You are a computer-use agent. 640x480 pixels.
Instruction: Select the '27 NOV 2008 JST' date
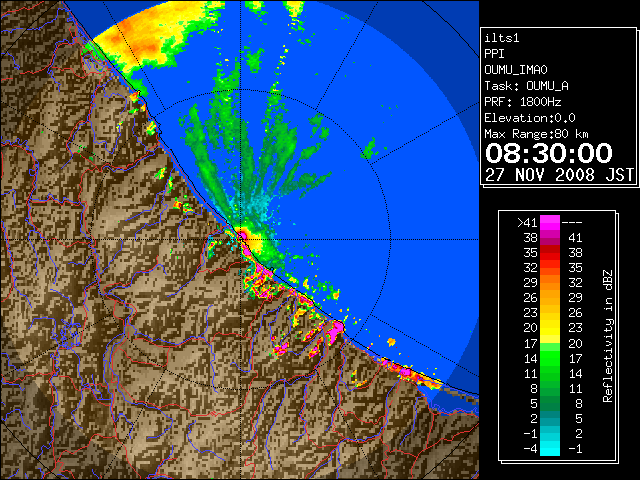click(559, 175)
